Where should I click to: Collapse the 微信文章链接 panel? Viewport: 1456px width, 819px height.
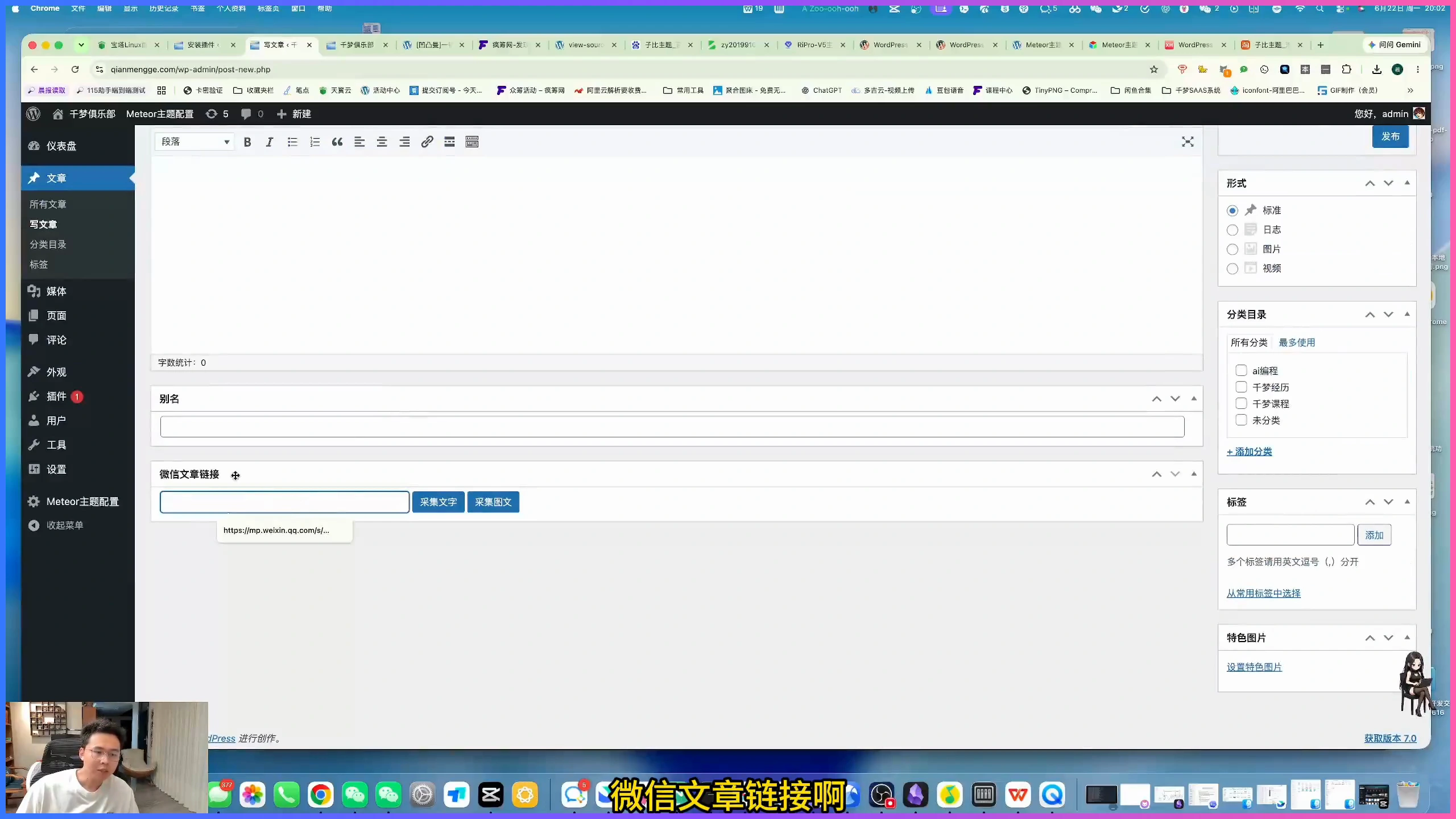(1194, 474)
